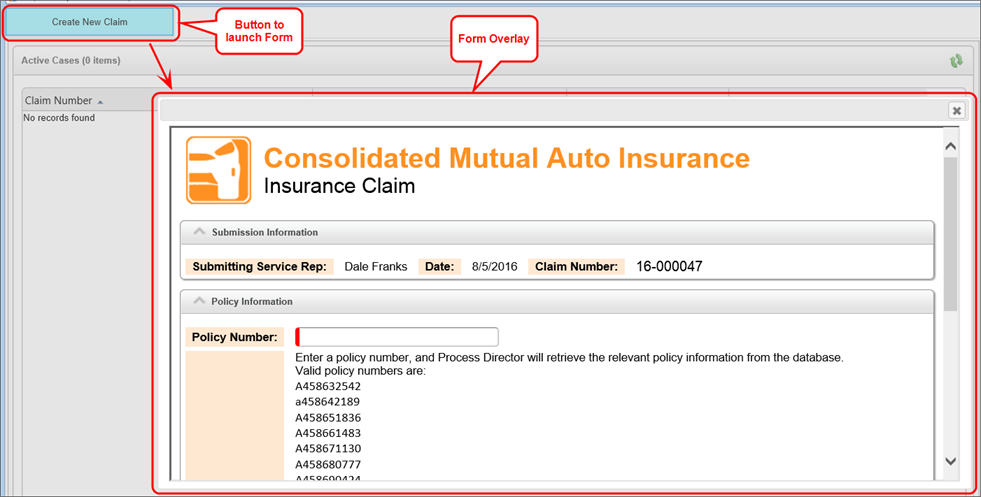Collapse the Policy Information section
981x497 pixels.
199,301
